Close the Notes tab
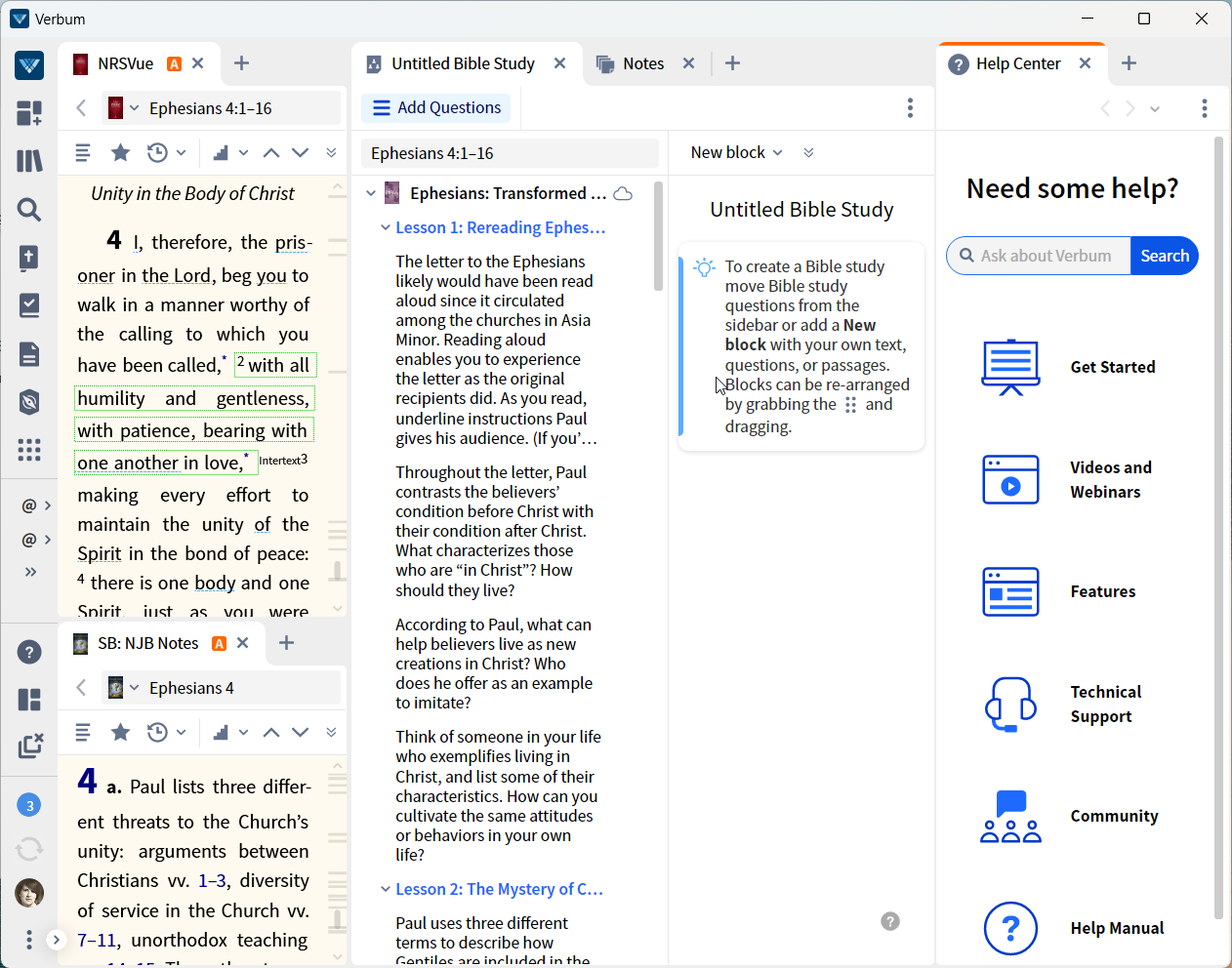 pos(689,63)
